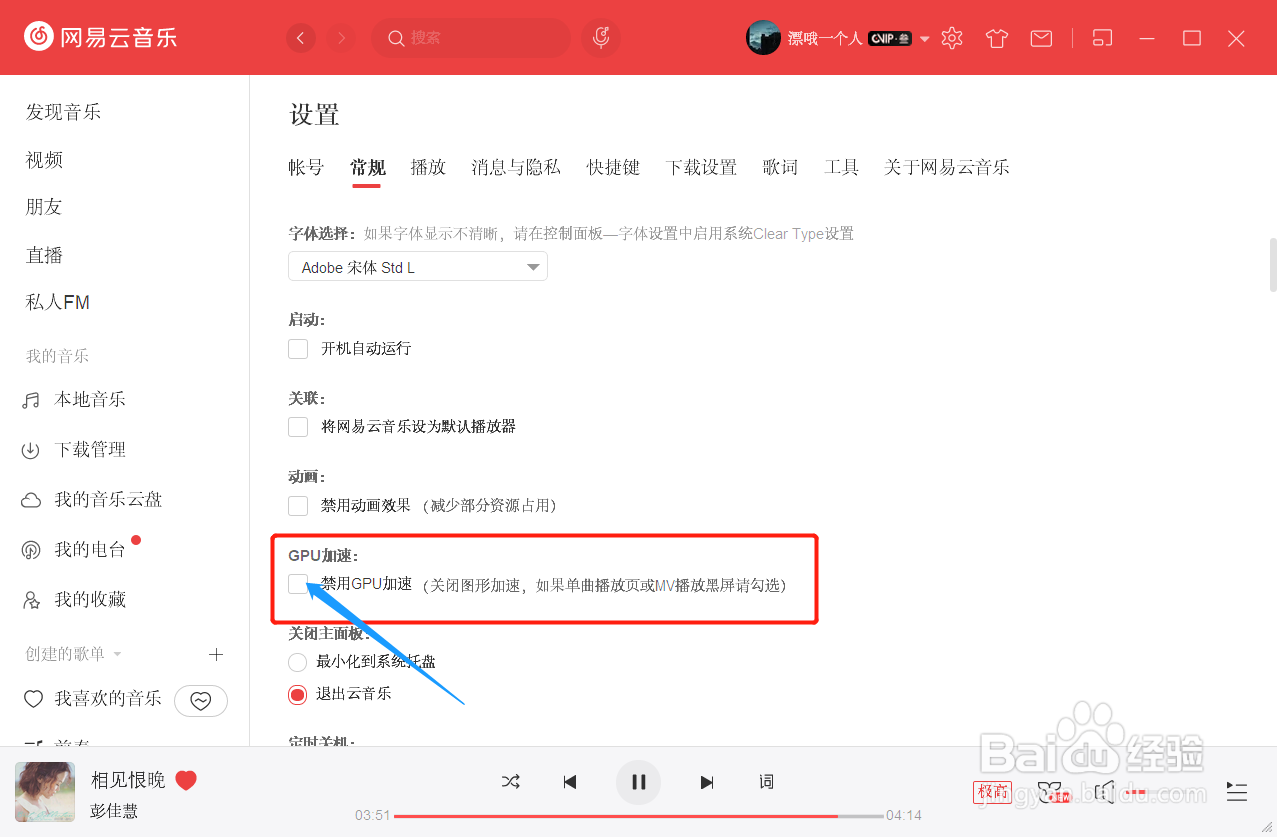The height and width of the screenshot is (837, 1277).
Task: Open the skin/theme shirt icon
Action: (x=997, y=38)
